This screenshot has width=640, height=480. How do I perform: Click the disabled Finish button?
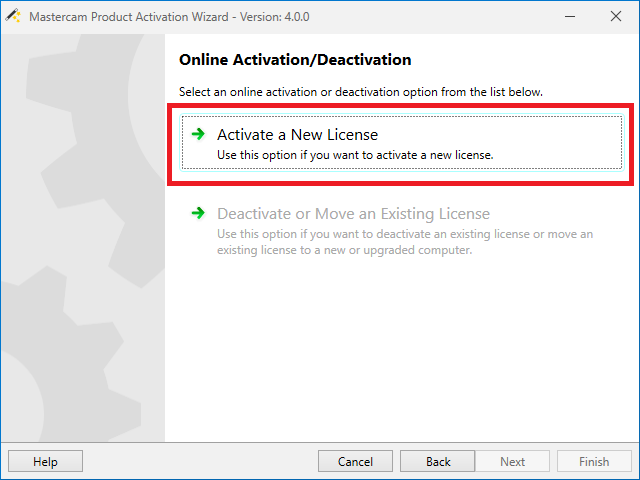pos(593,461)
